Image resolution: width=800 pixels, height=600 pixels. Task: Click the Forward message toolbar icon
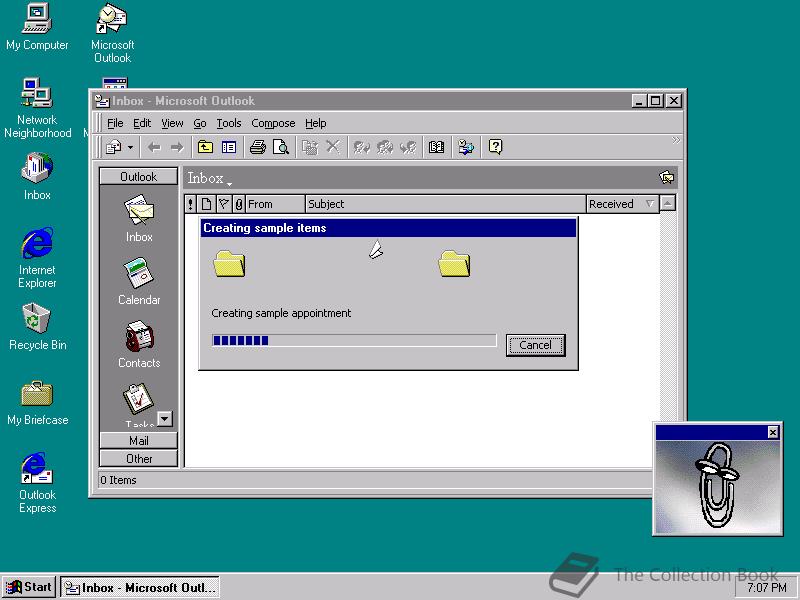(408, 147)
